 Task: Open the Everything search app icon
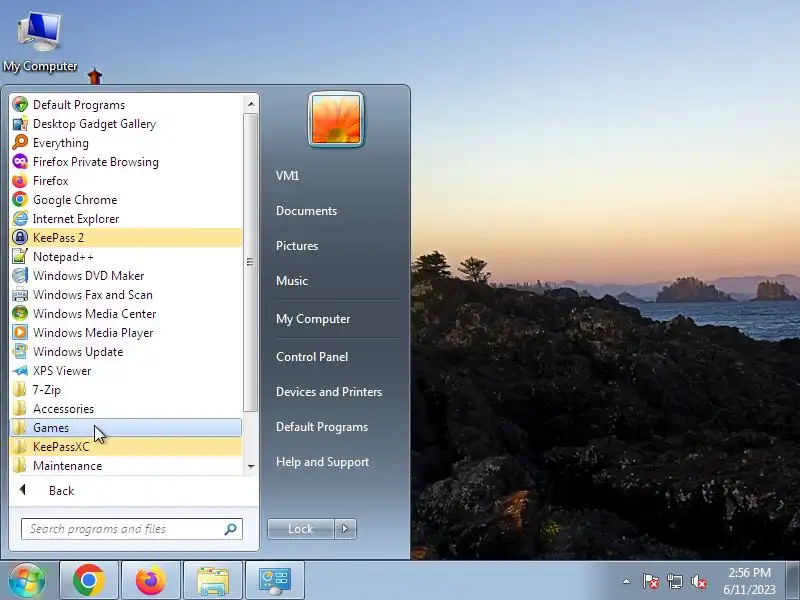click(x=20, y=142)
